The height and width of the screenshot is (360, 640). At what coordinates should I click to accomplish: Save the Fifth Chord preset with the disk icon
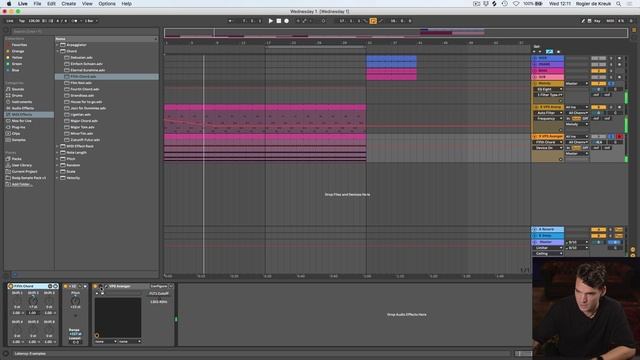[x=56, y=286]
